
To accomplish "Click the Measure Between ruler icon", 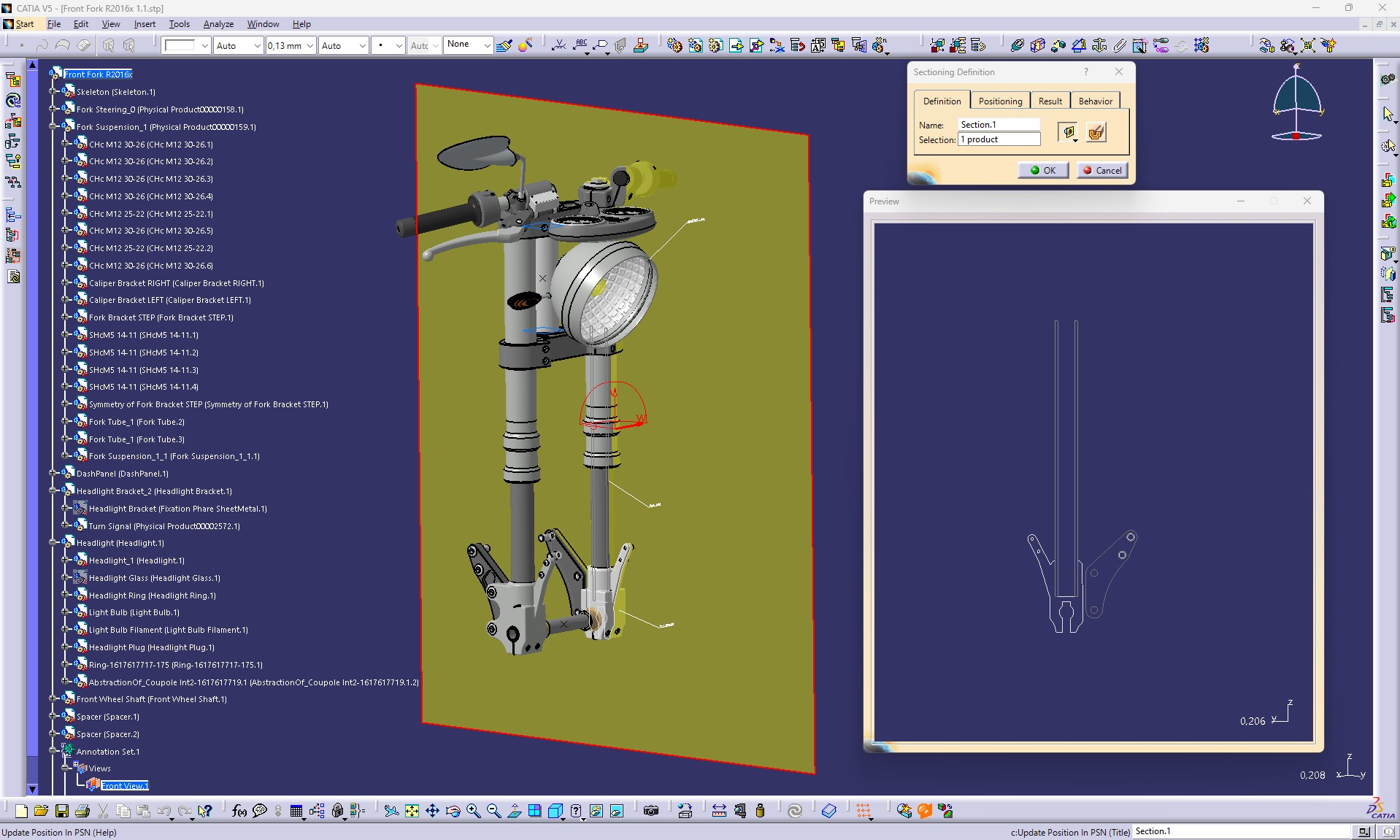I will pyautogui.click(x=719, y=811).
